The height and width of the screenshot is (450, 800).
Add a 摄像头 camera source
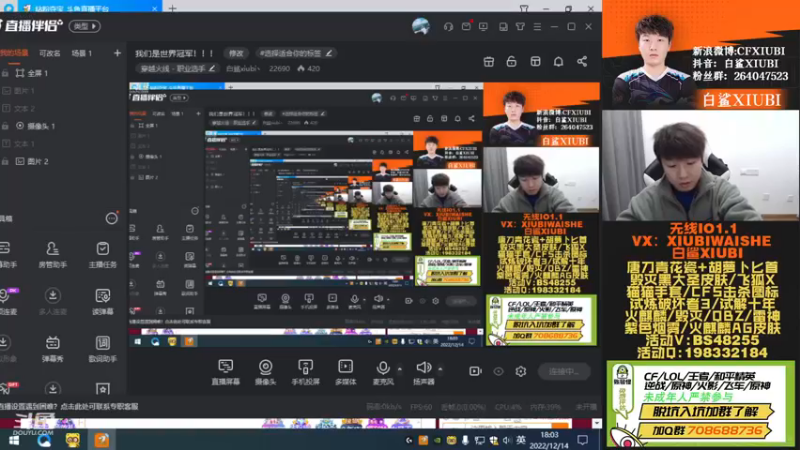pos(265,371)
